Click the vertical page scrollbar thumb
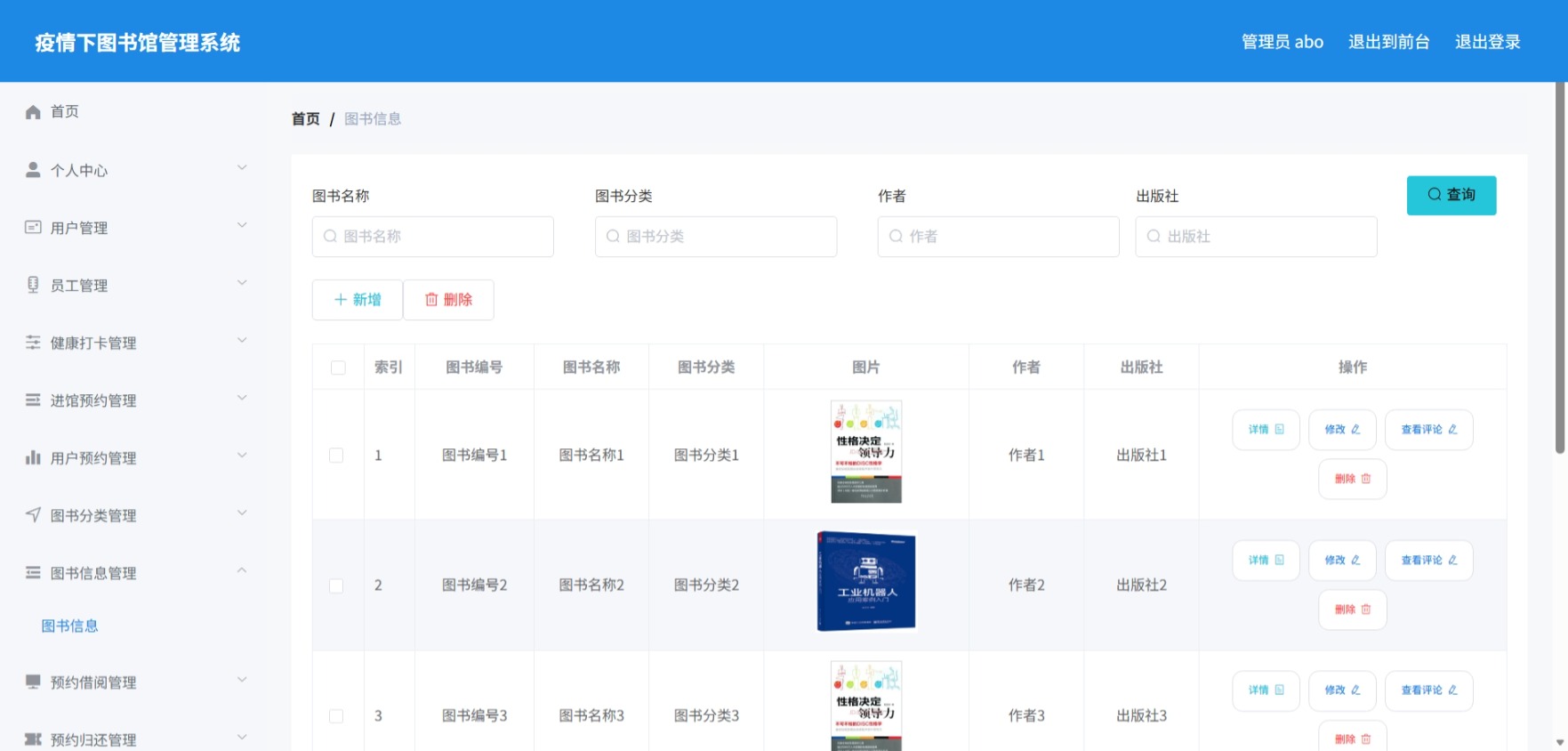Viewport: 1568px width, 751px height. click(1561, 267)
